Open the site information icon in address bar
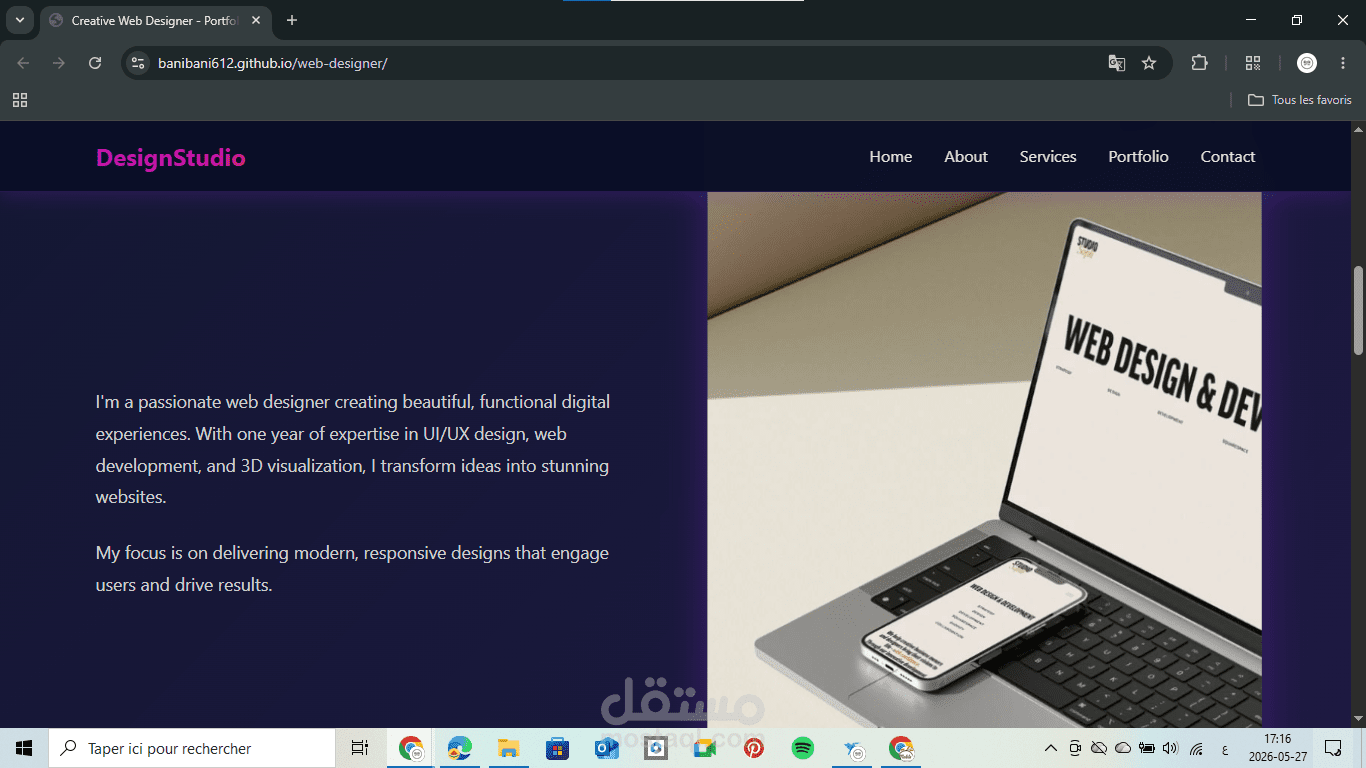The width and height of the screenshot is (1366, 768). pyautogui.click(x=139, y=63)
